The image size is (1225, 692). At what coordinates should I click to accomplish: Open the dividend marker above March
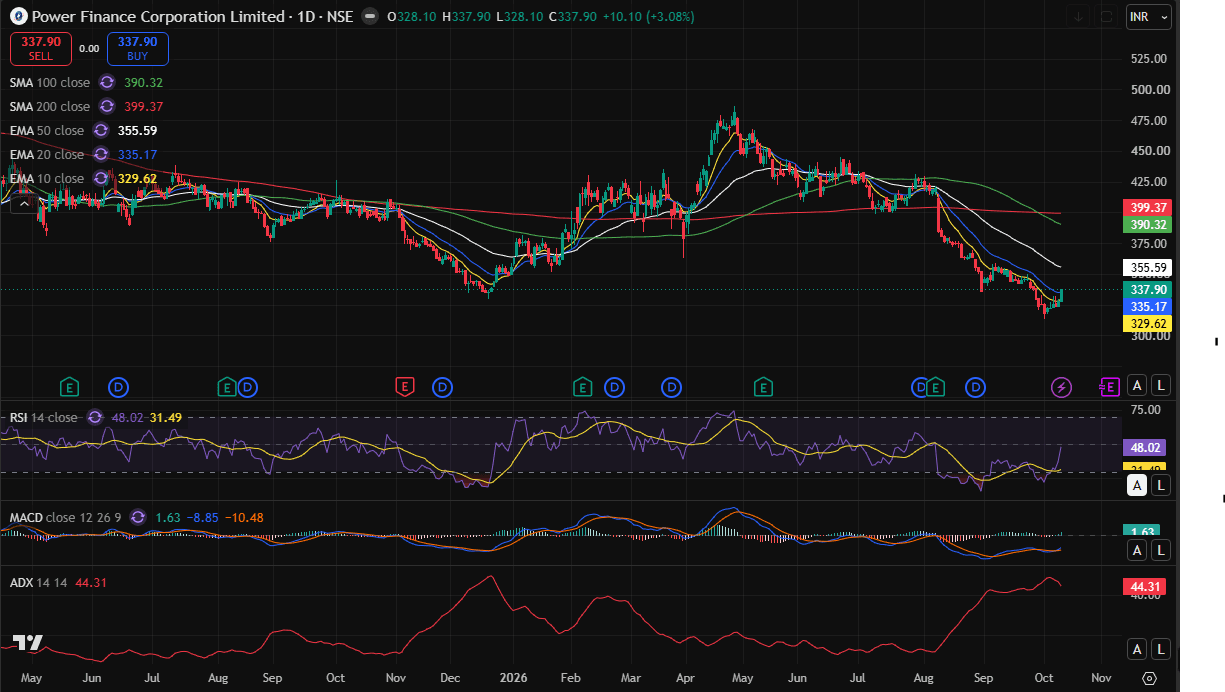614,386
